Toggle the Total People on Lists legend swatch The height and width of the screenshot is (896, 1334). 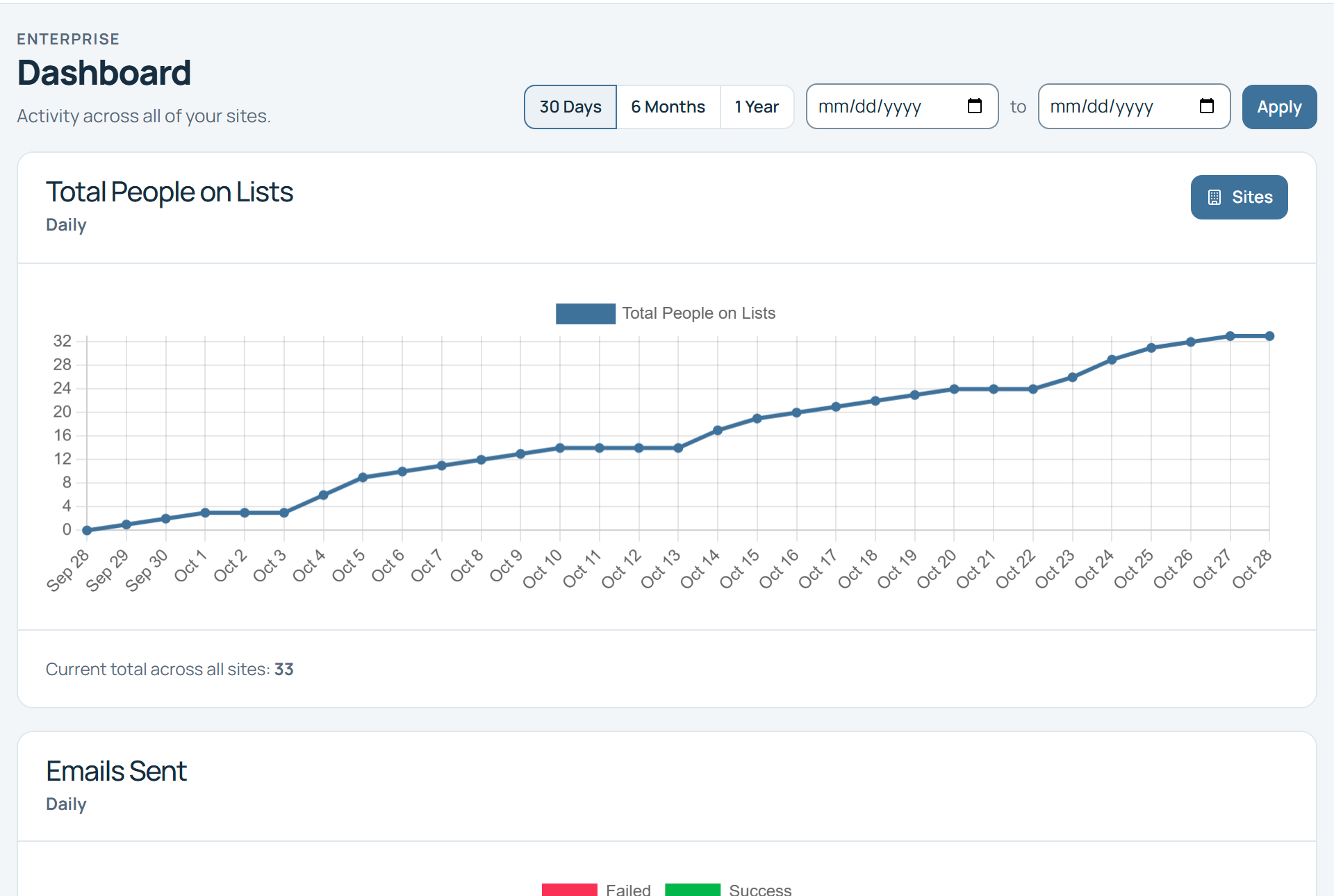point(585,314)
